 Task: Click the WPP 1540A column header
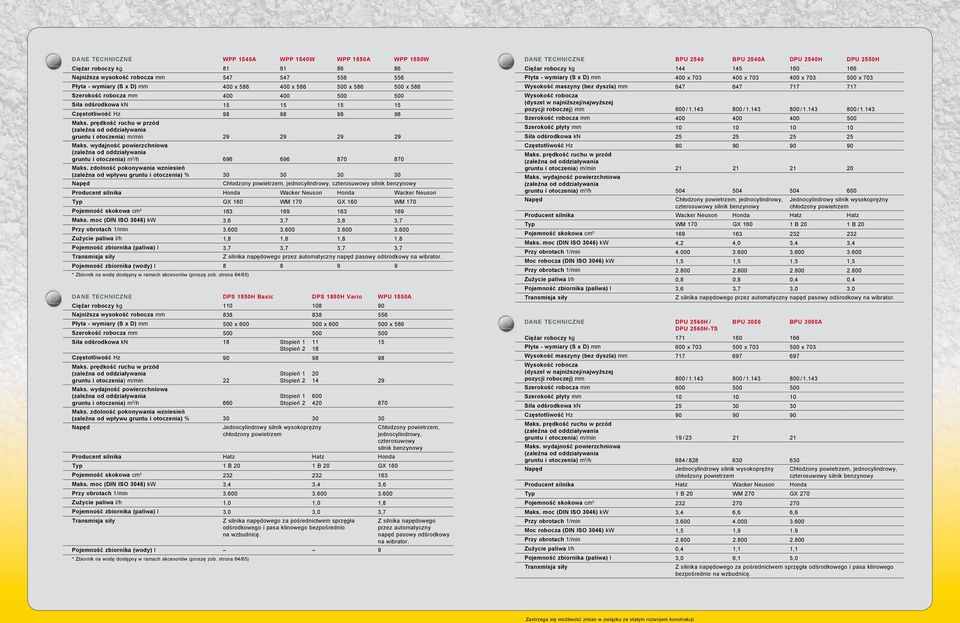(x=239, y=59)
